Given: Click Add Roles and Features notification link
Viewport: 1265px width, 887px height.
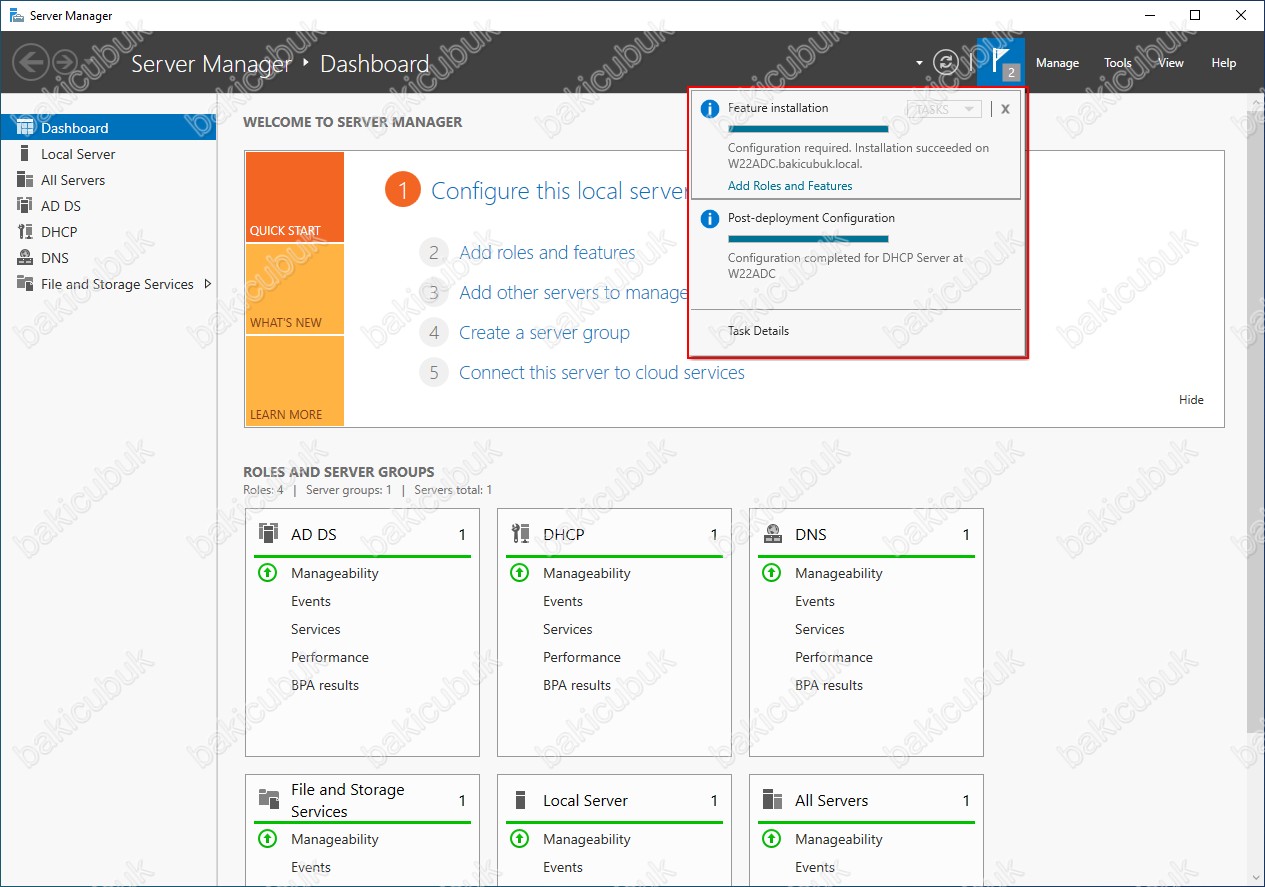Looking at the screenshot, I should click(790, 186).
